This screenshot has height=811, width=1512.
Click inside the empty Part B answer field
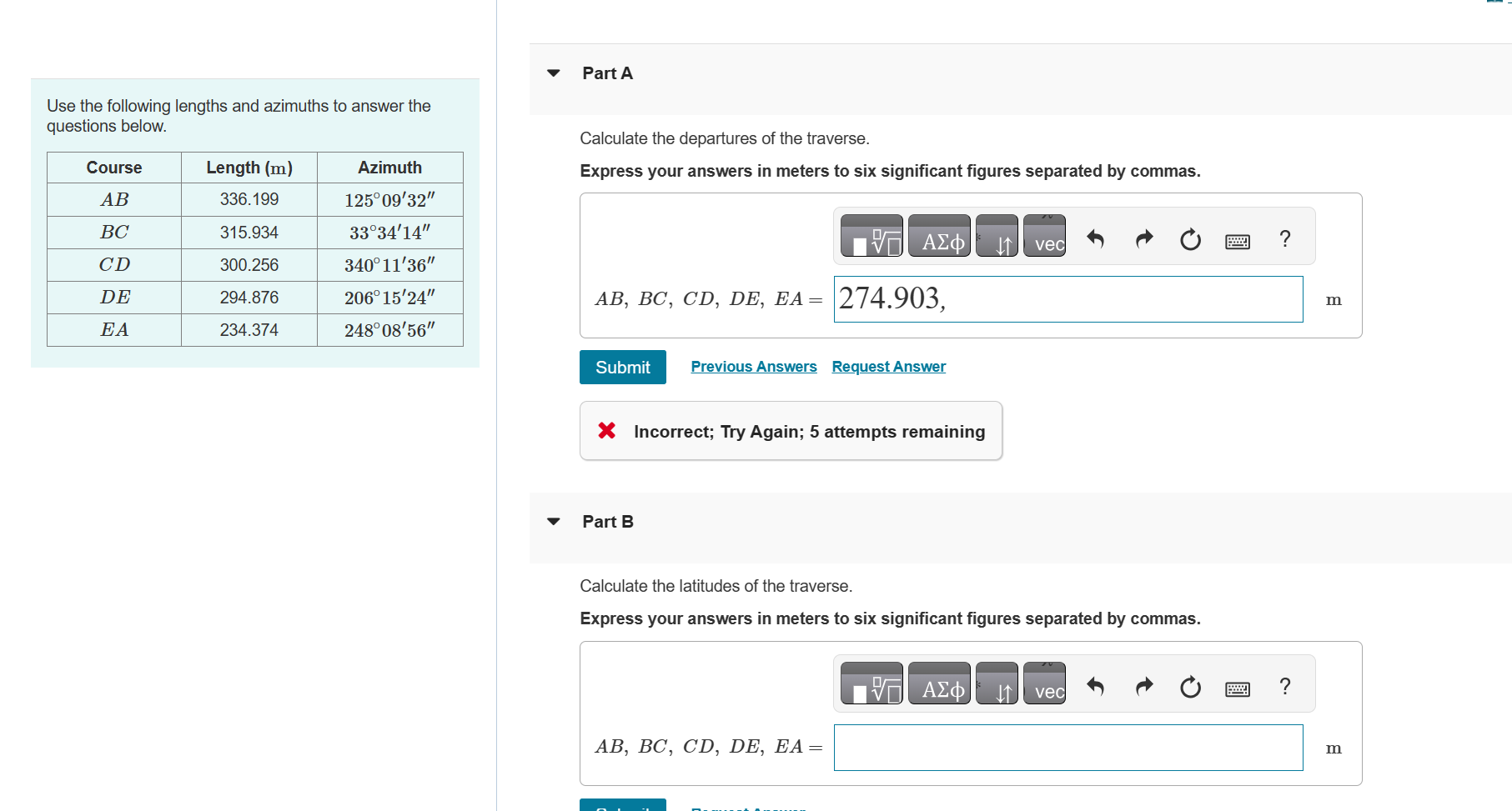click(x=1067, y=747)
